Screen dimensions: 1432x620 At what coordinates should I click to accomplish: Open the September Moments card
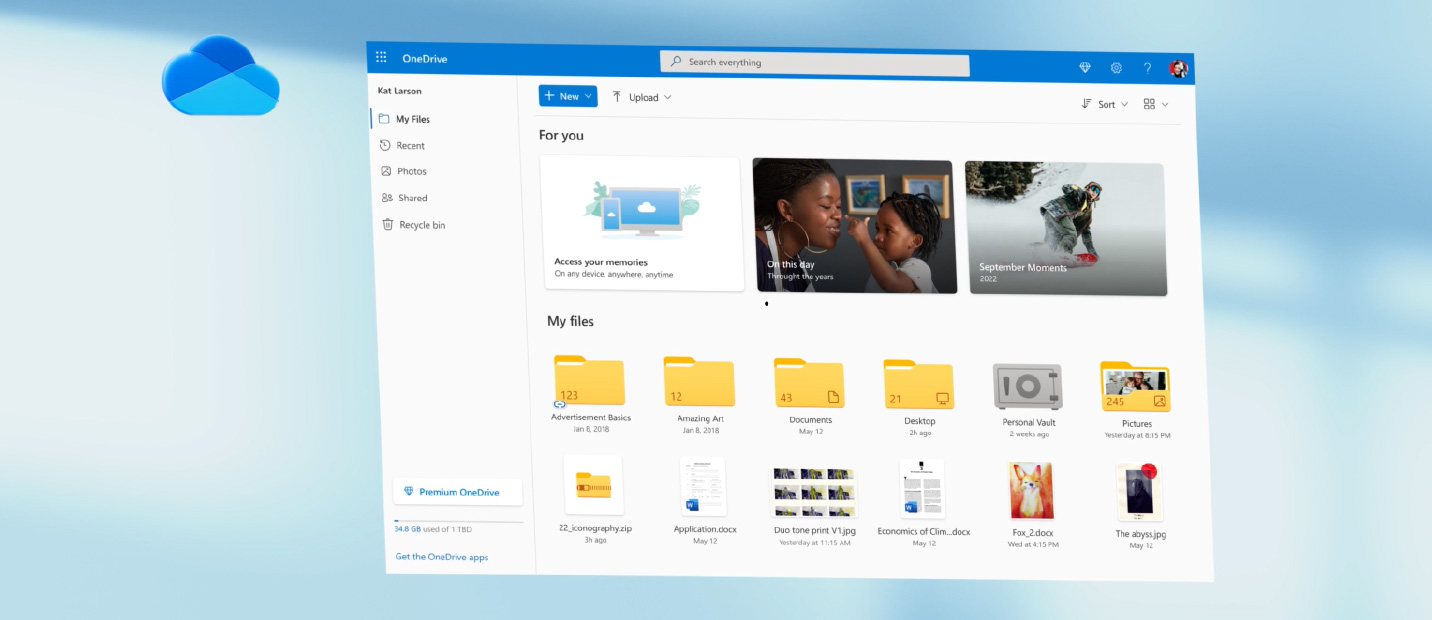tap(1065, 229)
